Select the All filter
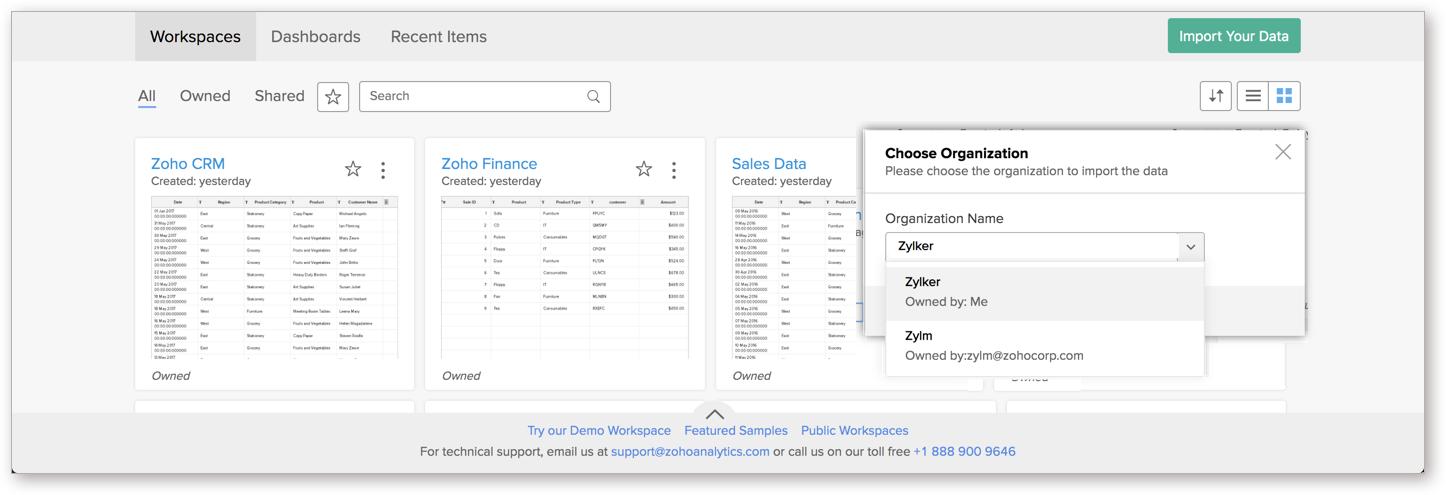 point(146,96)
